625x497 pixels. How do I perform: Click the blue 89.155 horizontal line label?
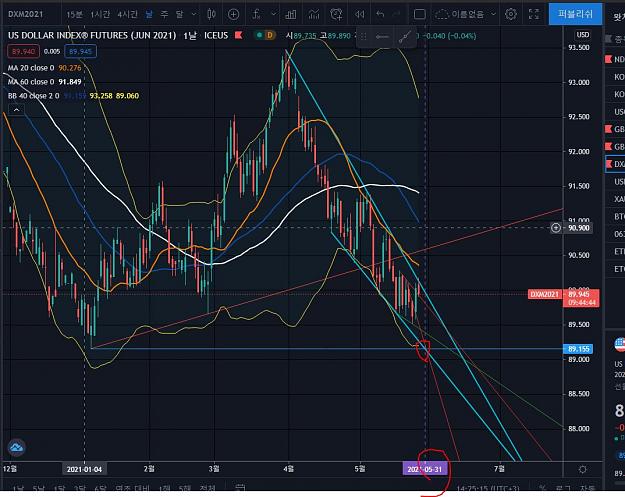[578, 349]
